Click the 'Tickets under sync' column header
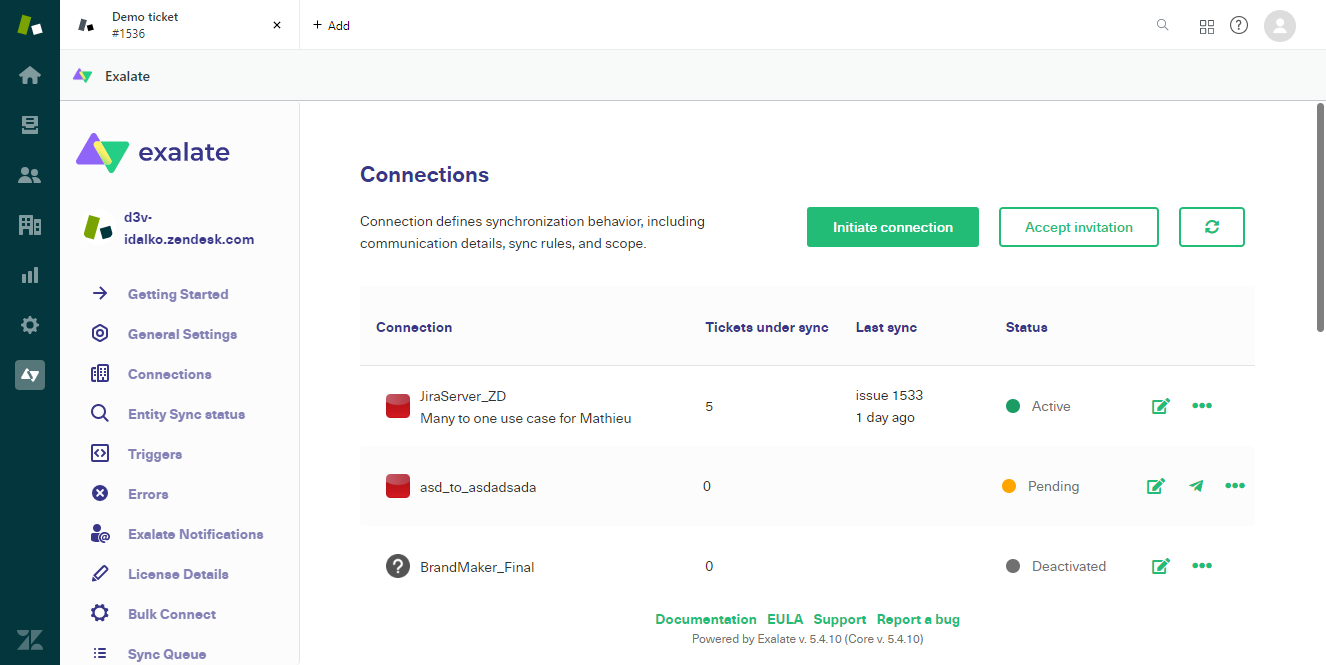This screenshot has height=665, width=1326. click(767, 327)
